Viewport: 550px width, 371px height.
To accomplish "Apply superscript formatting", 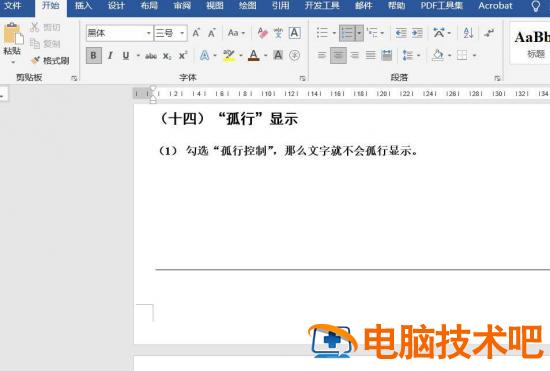I will 183,56.
